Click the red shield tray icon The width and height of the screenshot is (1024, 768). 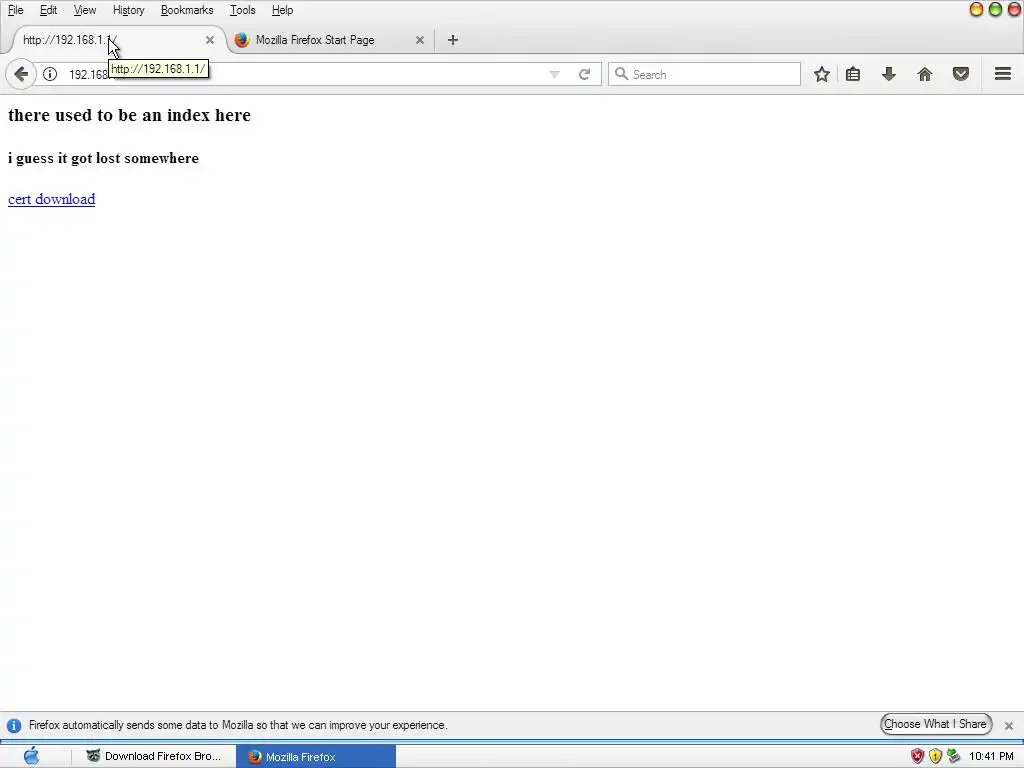click(917, 756)
